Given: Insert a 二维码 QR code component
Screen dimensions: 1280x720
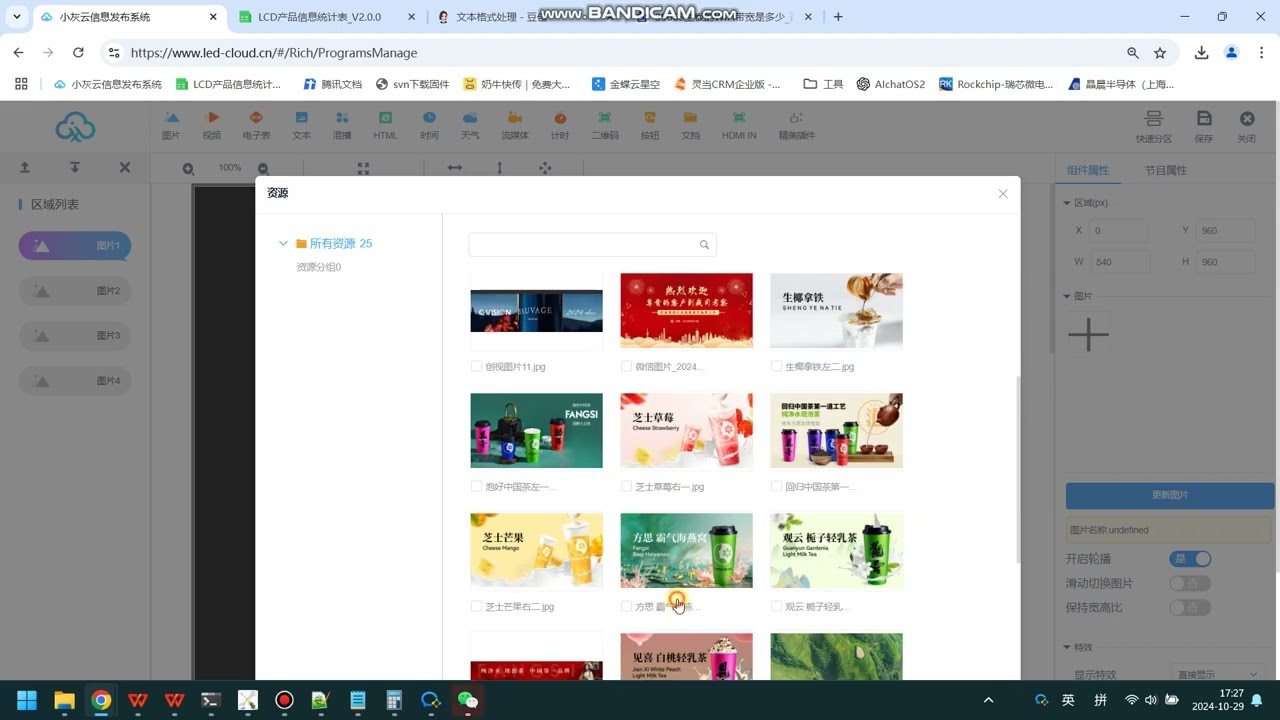Looking at the screenshot, I should coord(605,126).
